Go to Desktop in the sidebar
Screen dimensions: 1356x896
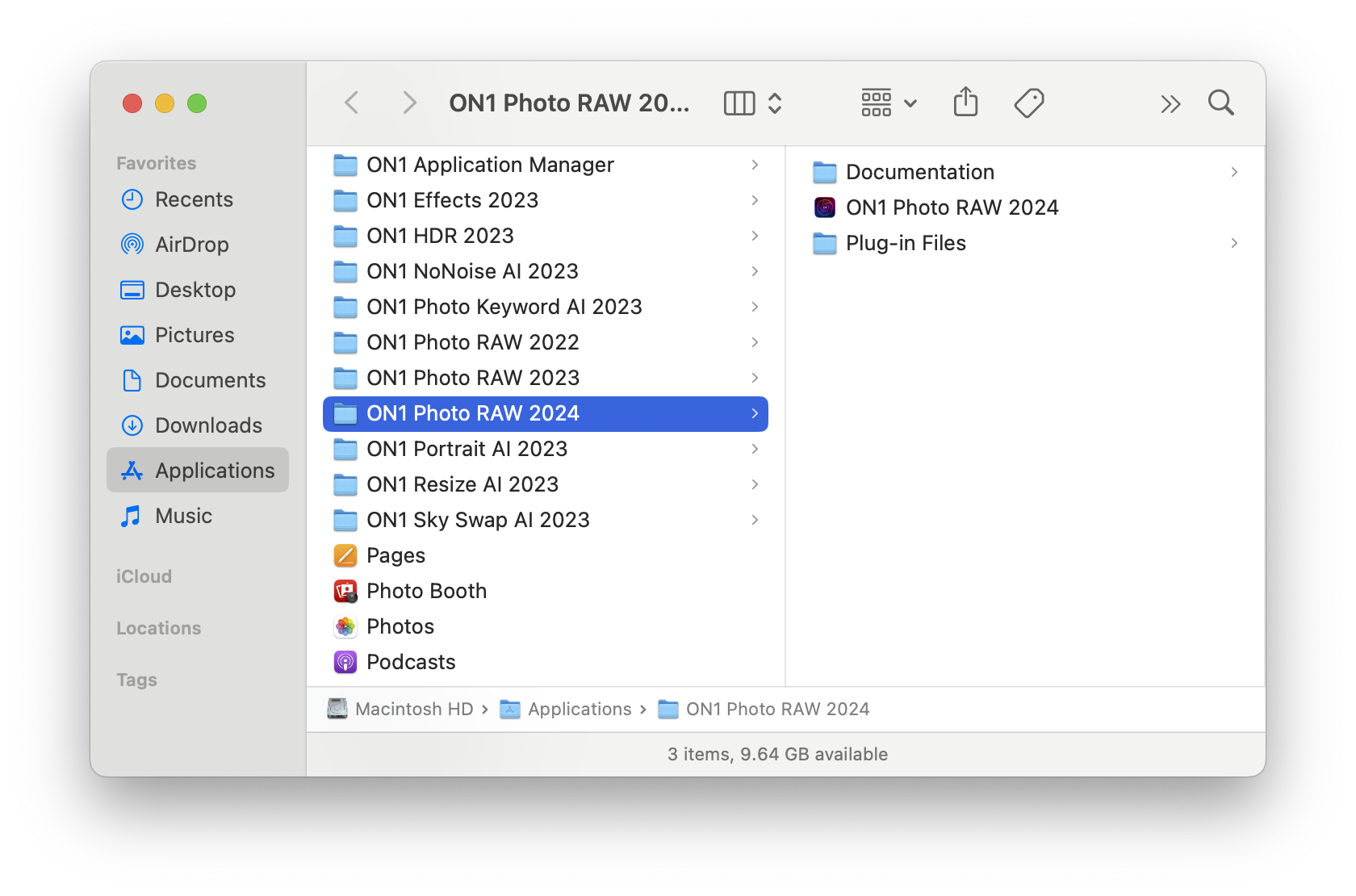tap(198, 290)
